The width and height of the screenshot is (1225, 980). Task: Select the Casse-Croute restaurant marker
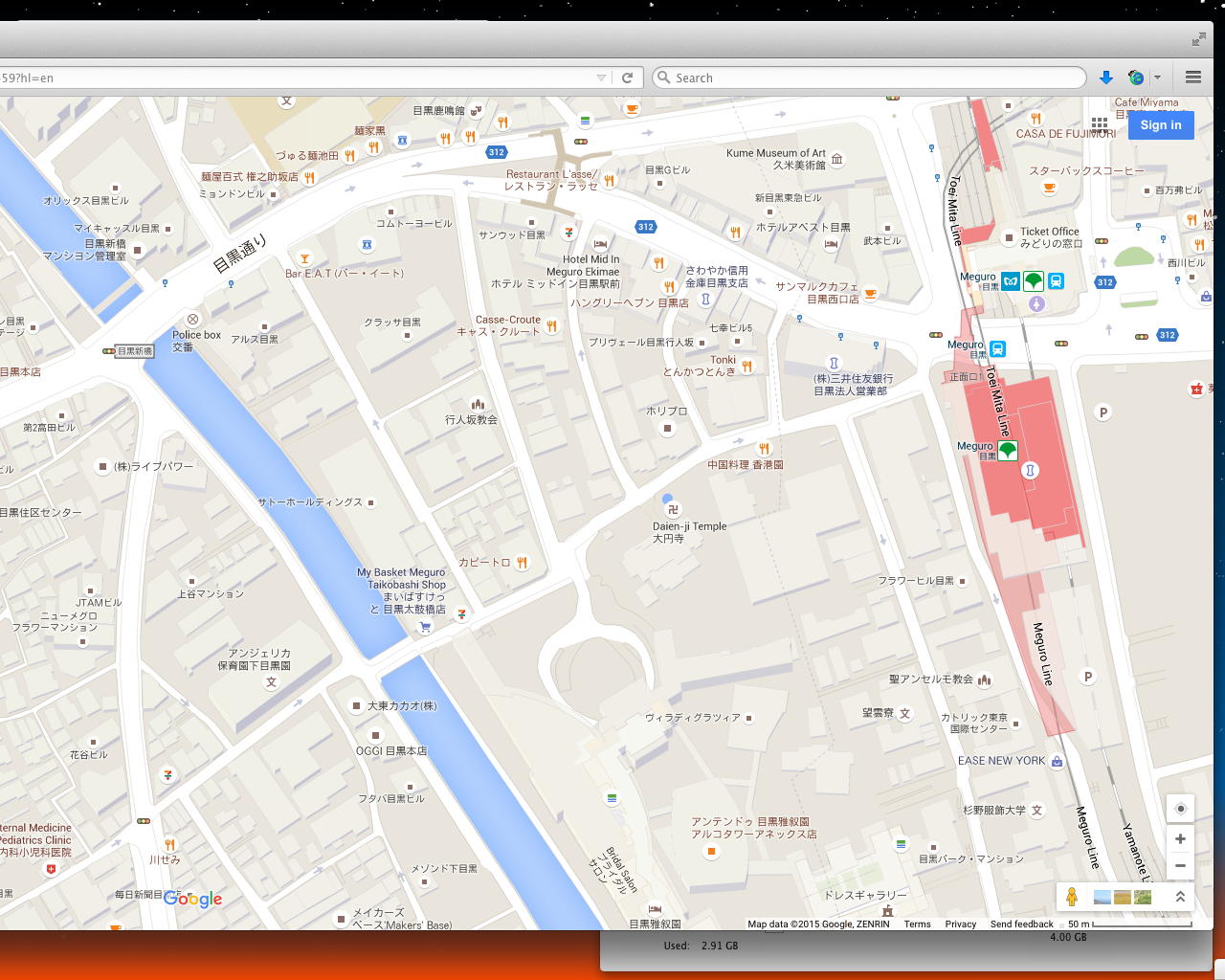coord(551,326)
